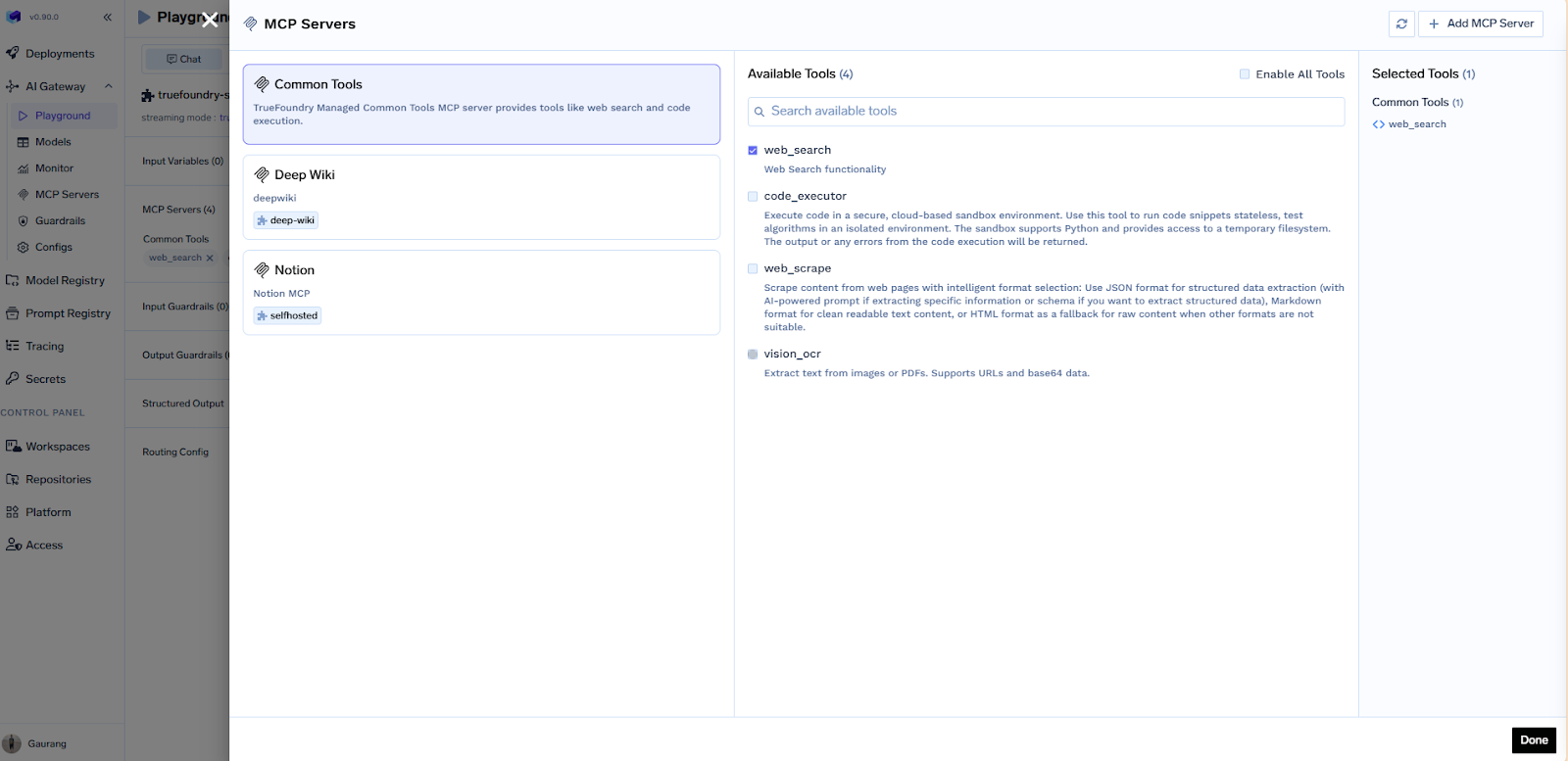Image resolution: width=1568 pixels, height=761 pixels.
Task: Click the refresh MCP servers icon
Action: click(x=1401, y=24)
